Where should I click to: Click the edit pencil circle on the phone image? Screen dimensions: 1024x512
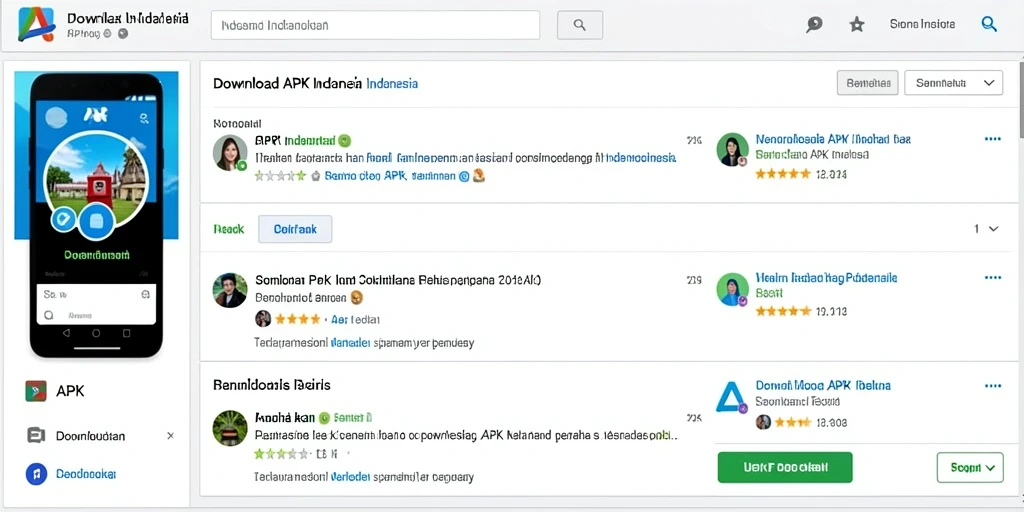pyautogui.click(x=64, y=219)
